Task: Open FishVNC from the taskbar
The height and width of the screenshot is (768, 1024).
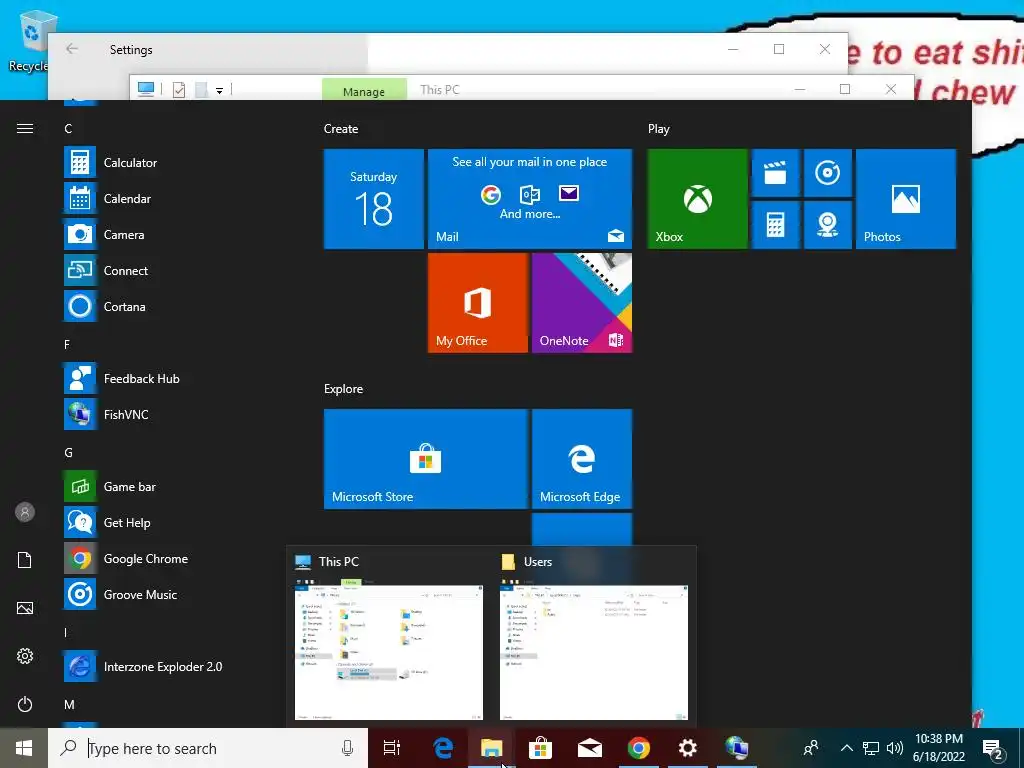Action: click(737, 748)
